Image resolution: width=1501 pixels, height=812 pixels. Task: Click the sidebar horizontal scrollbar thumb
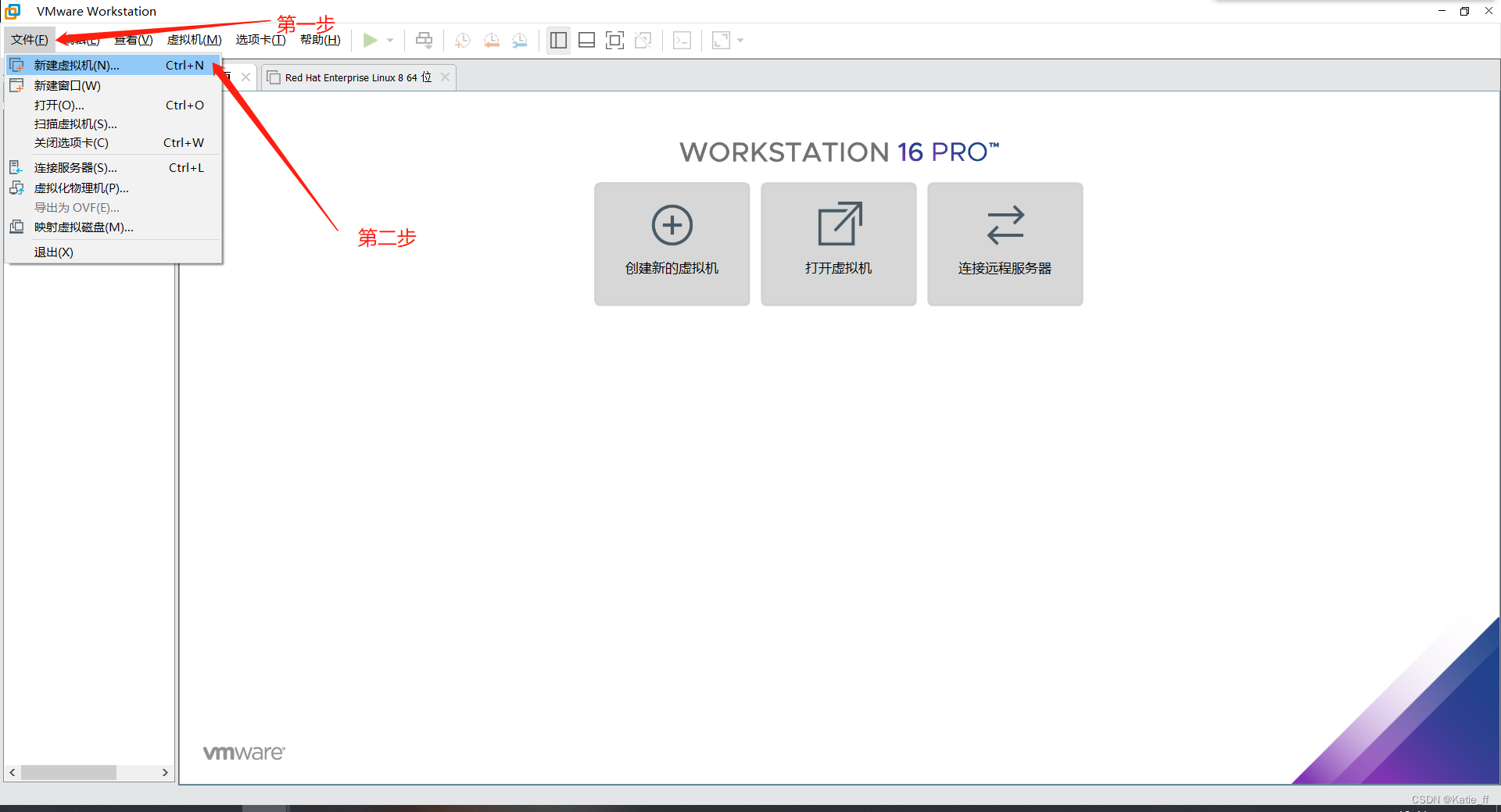[69, 772]
